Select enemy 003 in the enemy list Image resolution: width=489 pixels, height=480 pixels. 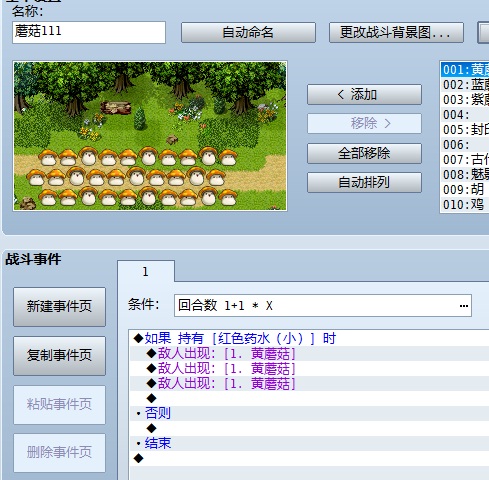pyautogui.click(x=465, y=100)
